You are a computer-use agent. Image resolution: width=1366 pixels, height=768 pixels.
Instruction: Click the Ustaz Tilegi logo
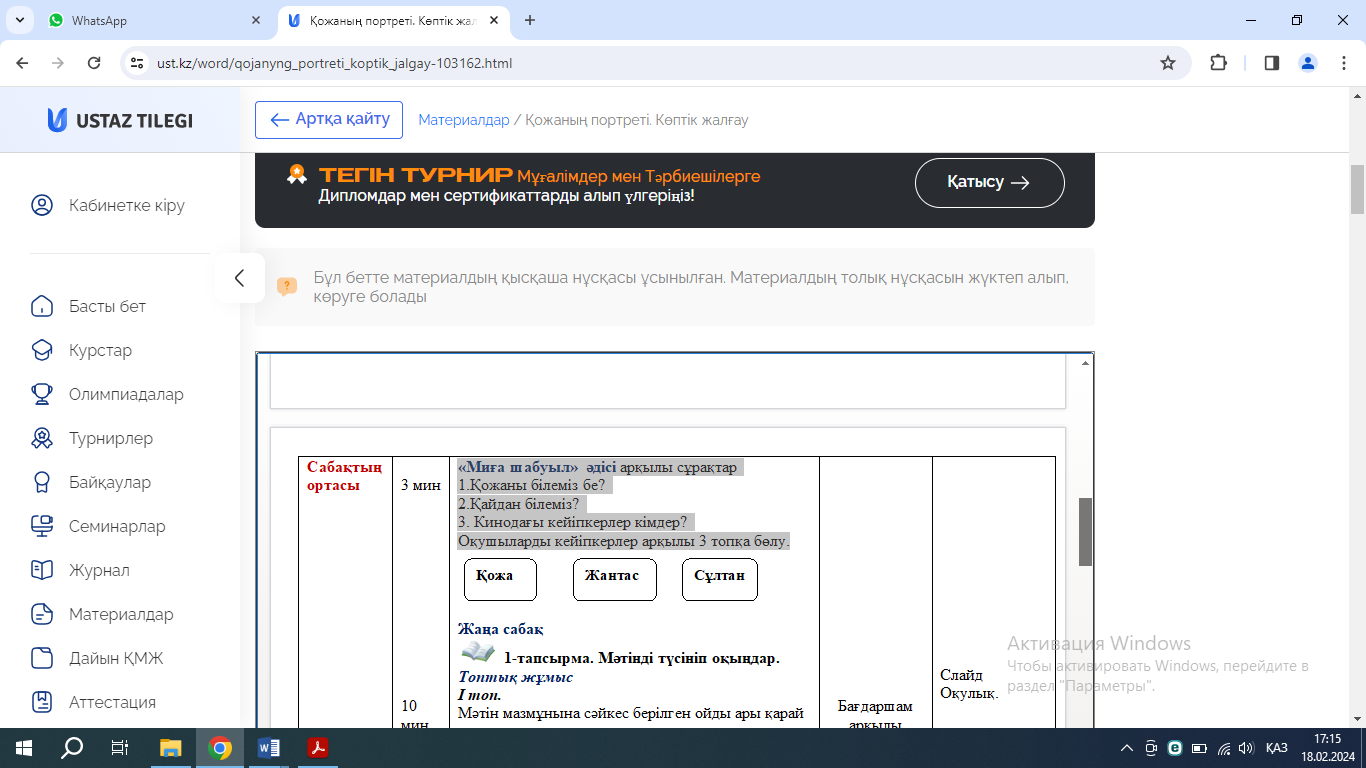[120, 120]
